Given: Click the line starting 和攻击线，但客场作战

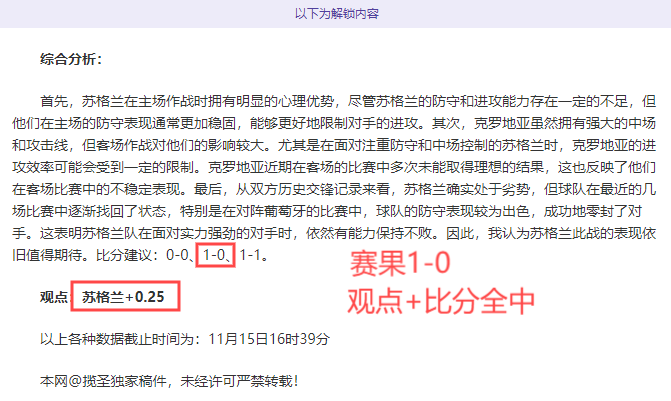Looking at the screenshot, I should pos(334,145).
